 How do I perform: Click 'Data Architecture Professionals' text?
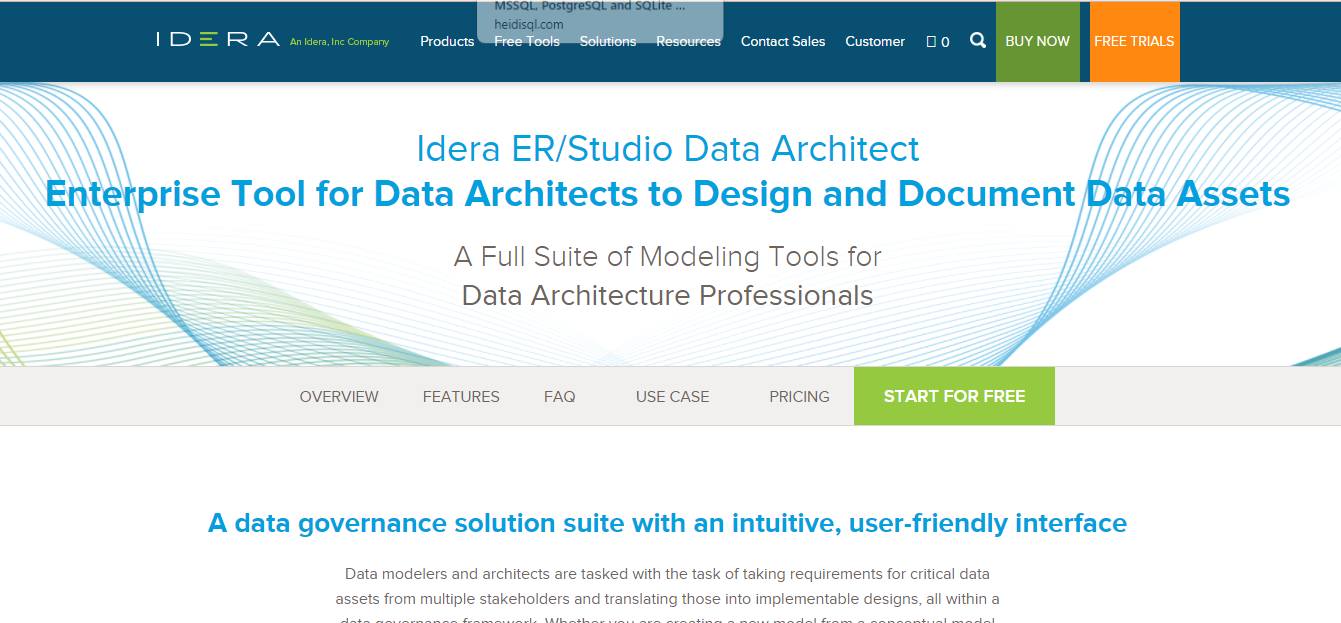pyautogui.click(x=668, y=296)
